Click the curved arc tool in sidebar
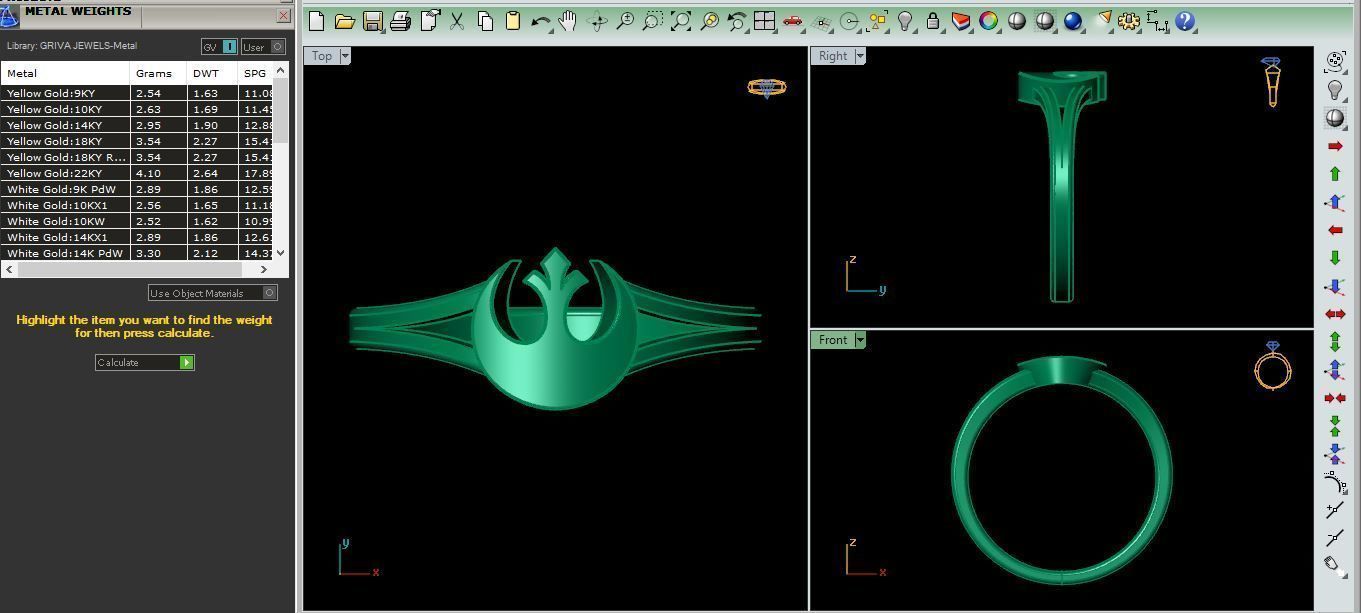 pos(1335,483)
